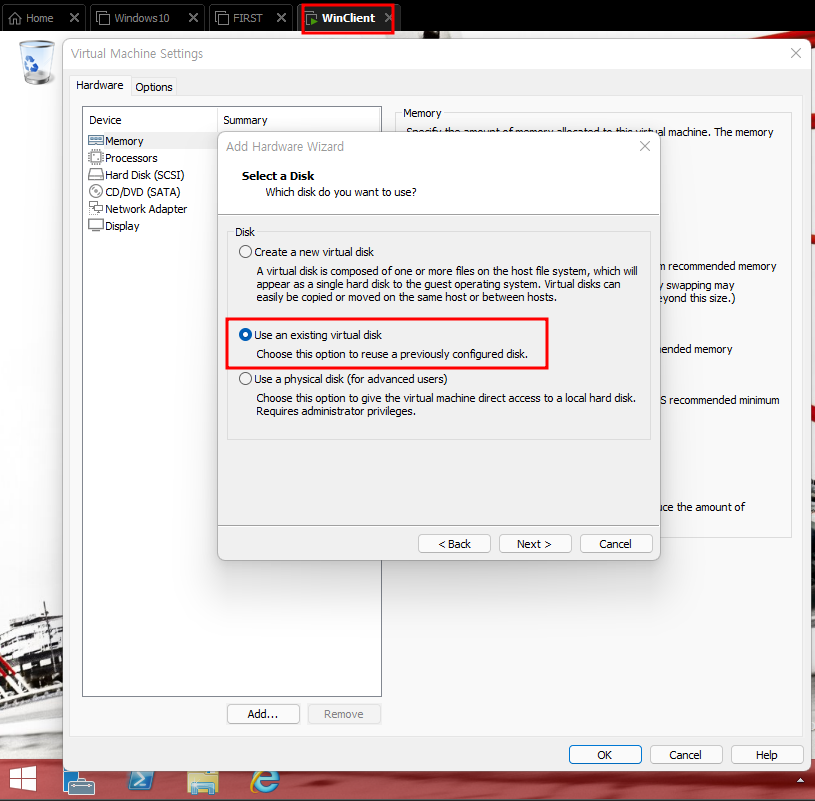The height and width of the screenshot is (801, 815).
Task: Select Use an existing virtual disk
Action: 245,335
